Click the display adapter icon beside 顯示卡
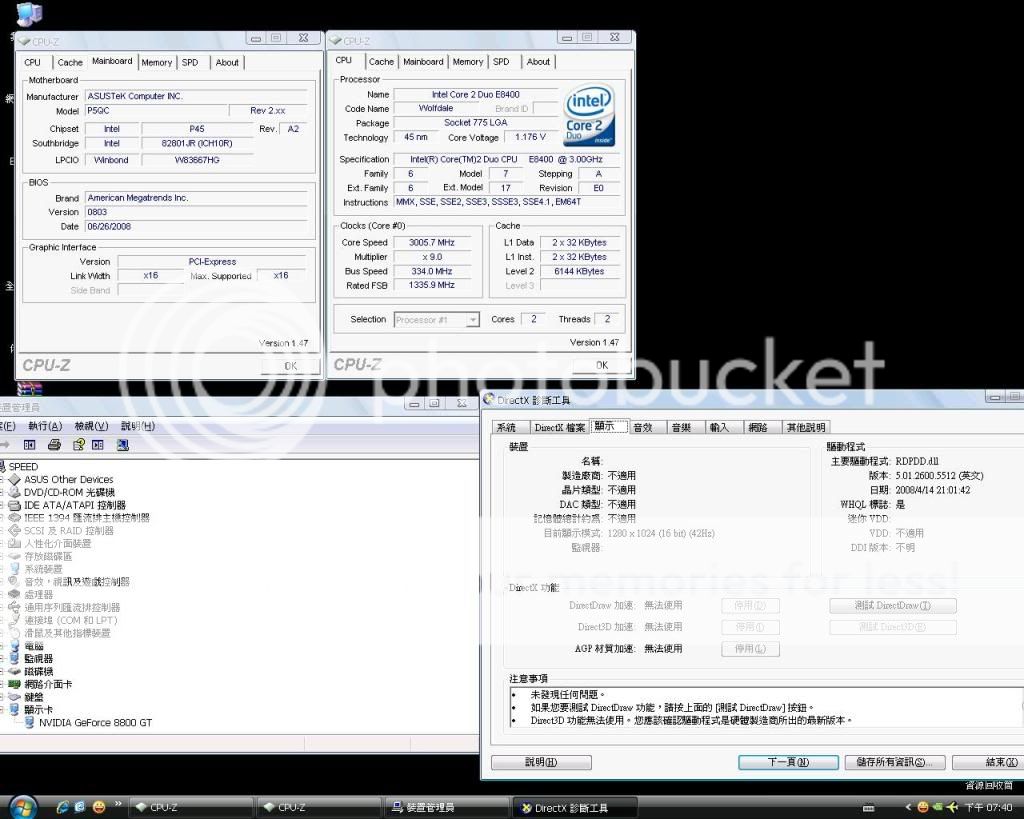The width and height of the screenshot is (1024, 819). [14, 709]
